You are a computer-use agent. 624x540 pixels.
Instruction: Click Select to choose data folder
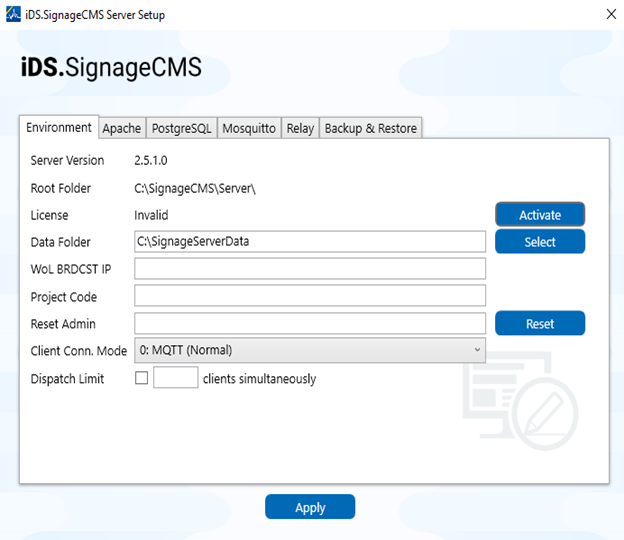pos(540,242)
